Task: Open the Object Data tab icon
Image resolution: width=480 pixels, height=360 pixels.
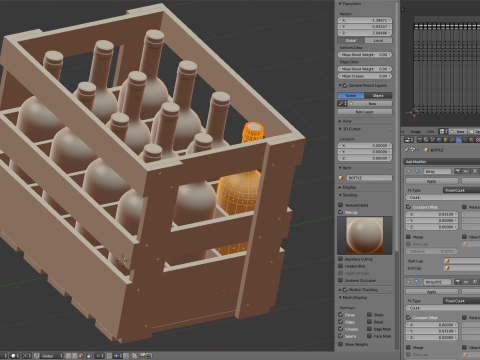Action: [x=465, y=140]
